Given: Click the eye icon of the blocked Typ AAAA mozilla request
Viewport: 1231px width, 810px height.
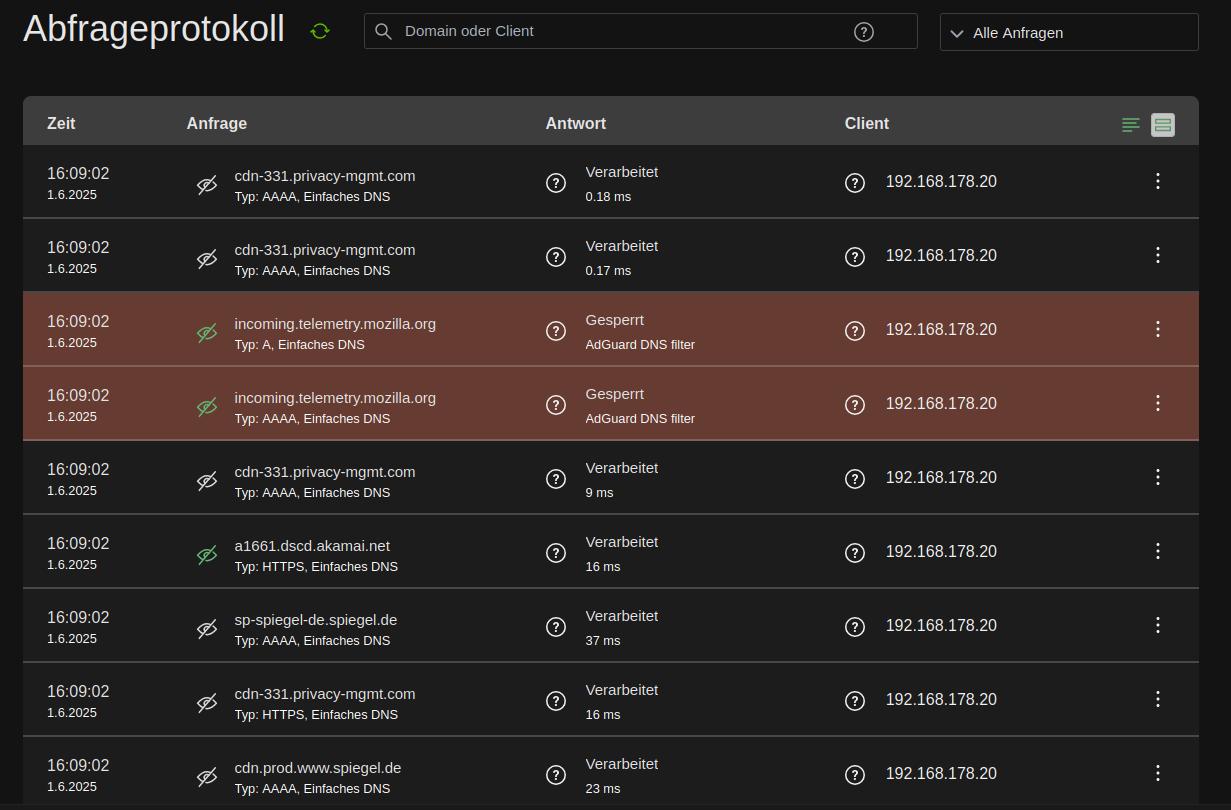Looking at the screenshot, I should 207,407.
